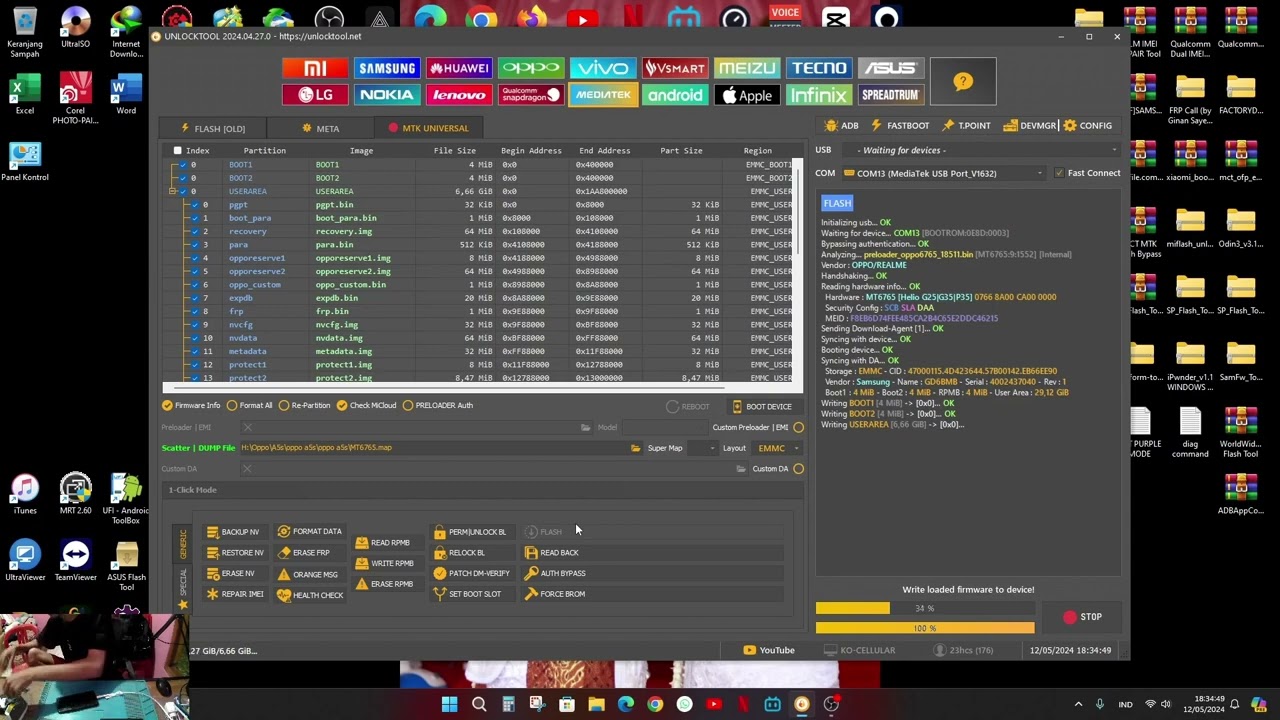The image size is (1280, 720).
Task: Choose the Qualcomm Snapdragon tile
Action: pyautogui.click(x=531, y=95)
